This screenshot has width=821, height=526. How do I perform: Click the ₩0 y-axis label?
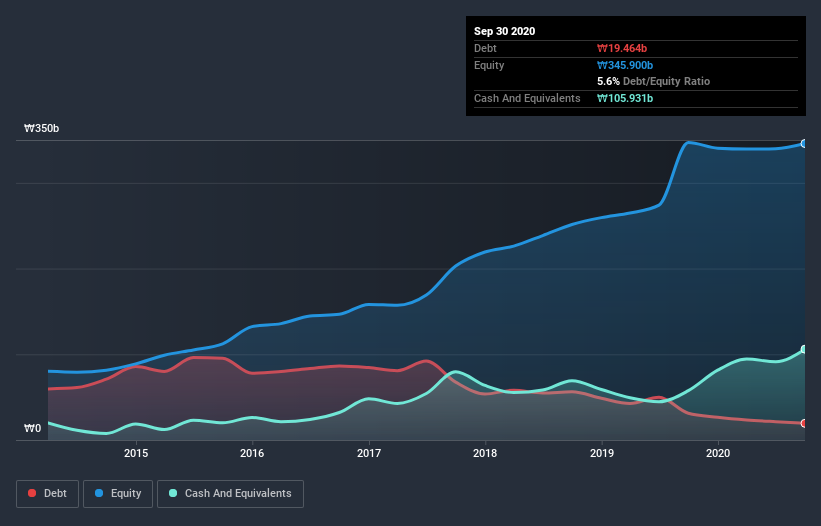tap(32, 428)
